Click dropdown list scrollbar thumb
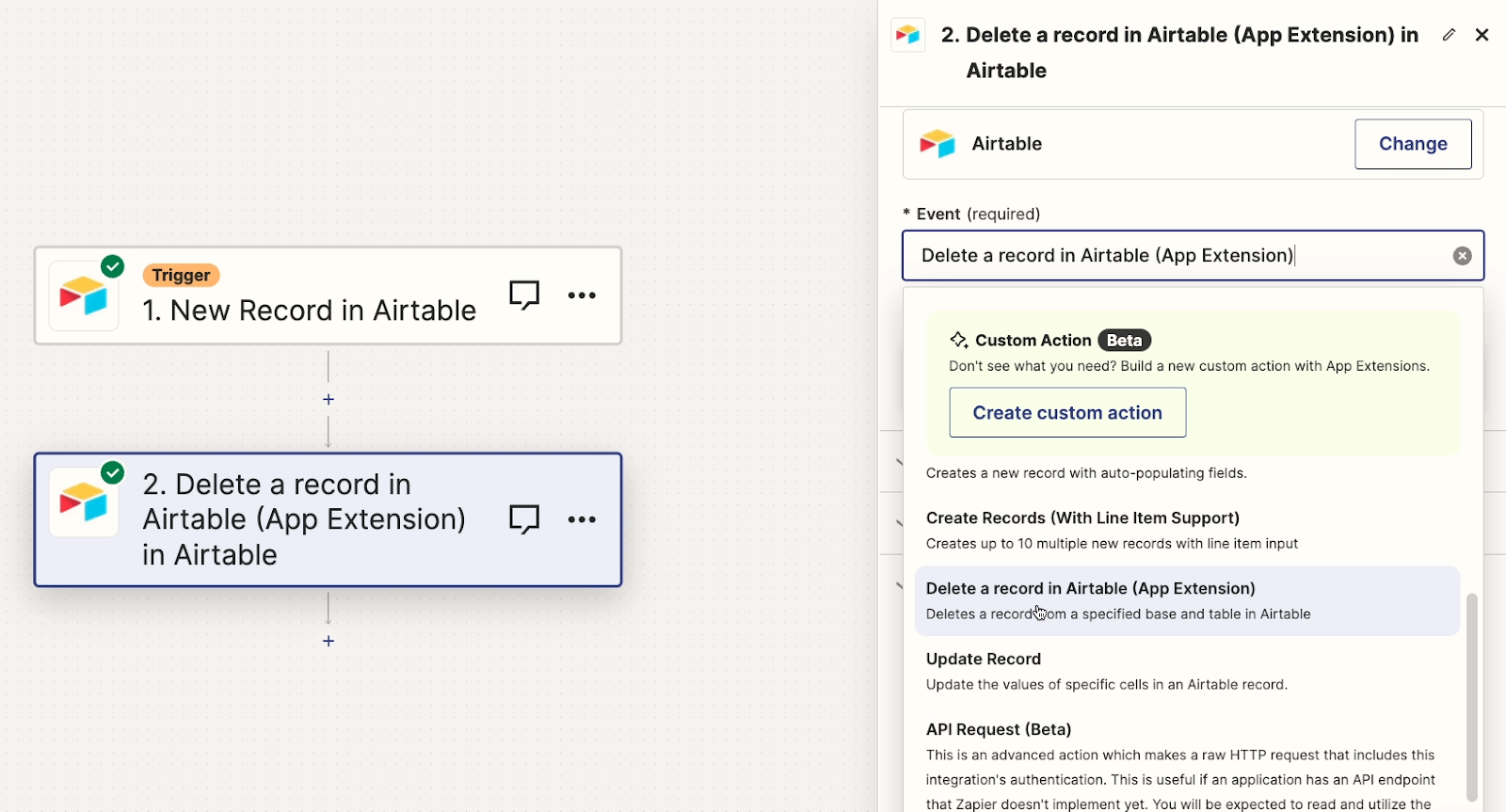 (x=1472, y=696)
